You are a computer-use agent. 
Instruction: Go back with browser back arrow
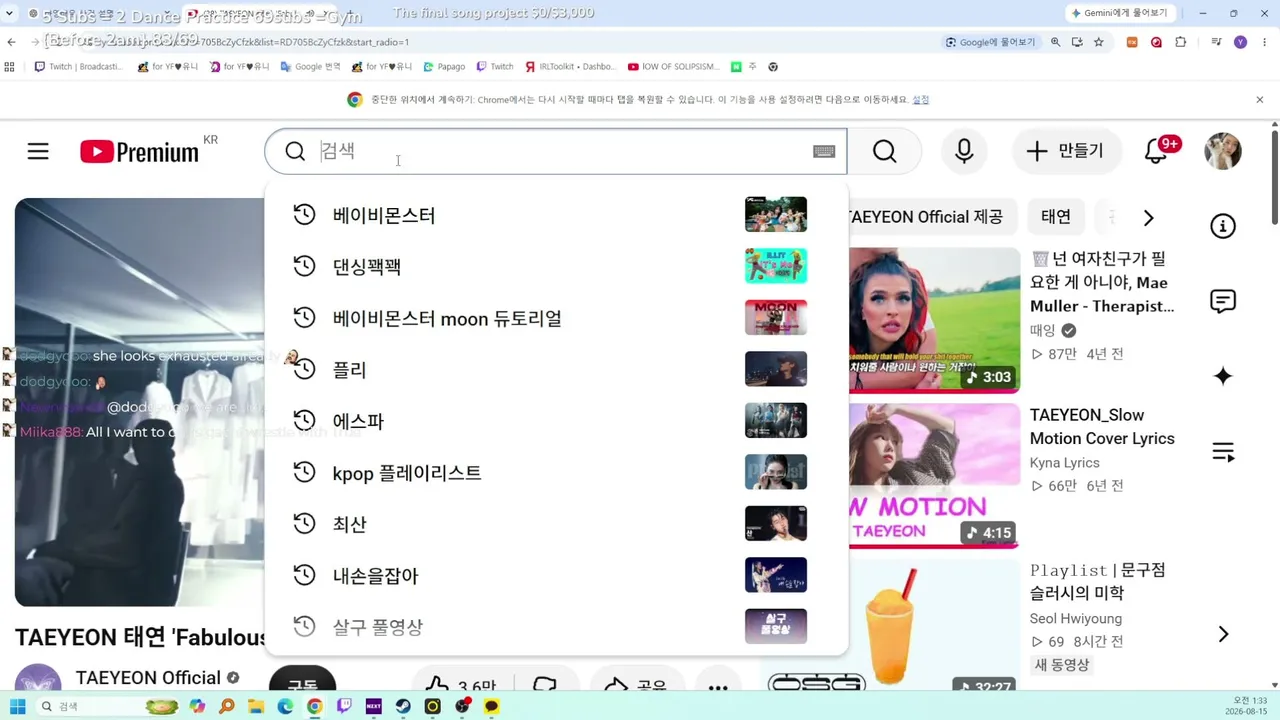12,42
